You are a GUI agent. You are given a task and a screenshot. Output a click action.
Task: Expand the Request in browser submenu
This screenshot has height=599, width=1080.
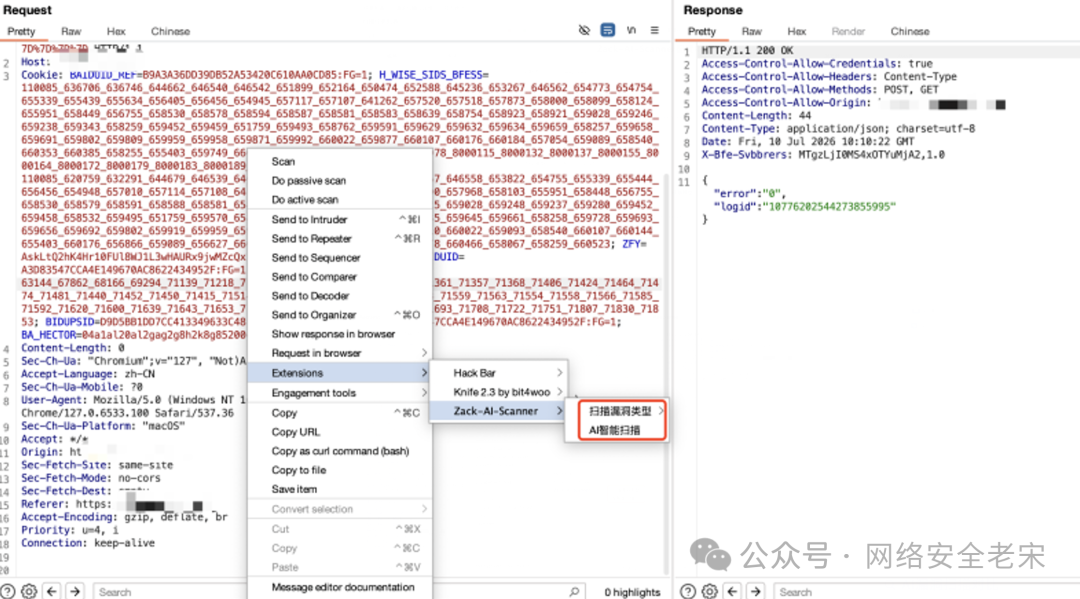point(340,353)
